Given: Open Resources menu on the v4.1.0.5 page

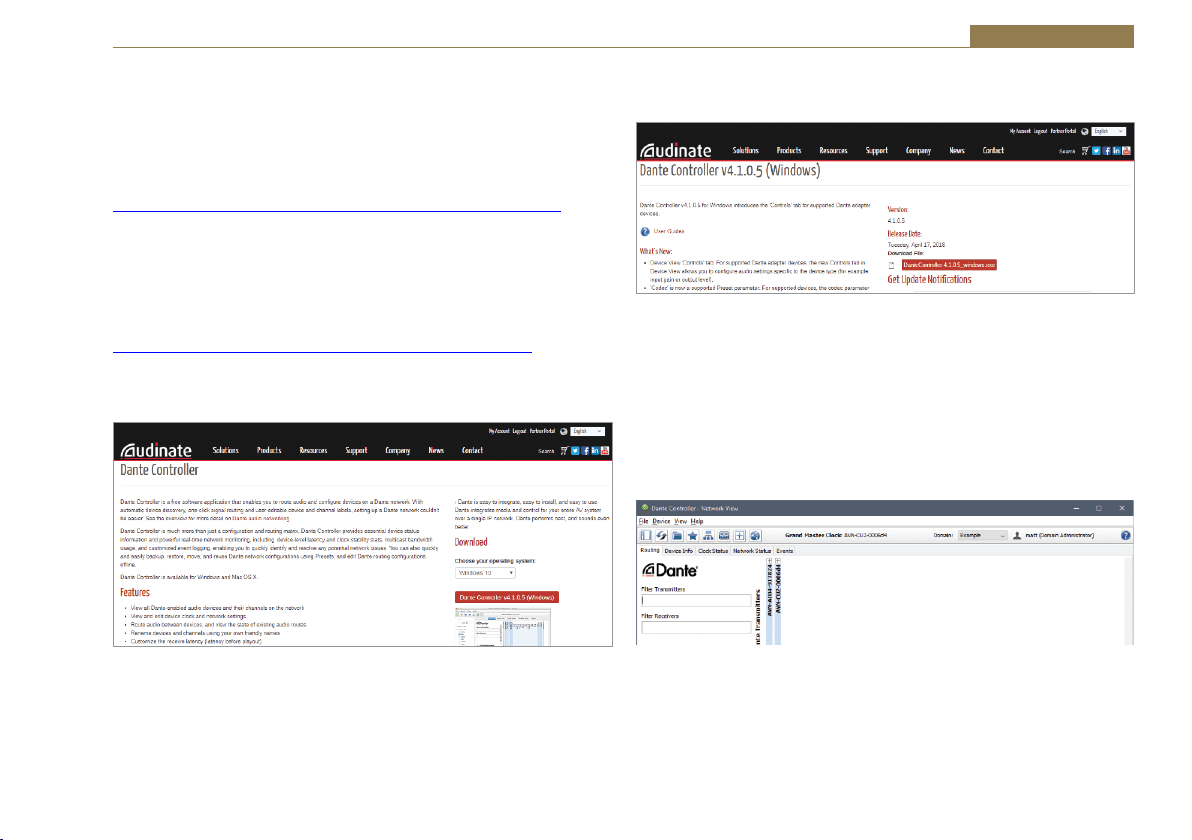Looking at the screenshot, I should click(833, 151).
